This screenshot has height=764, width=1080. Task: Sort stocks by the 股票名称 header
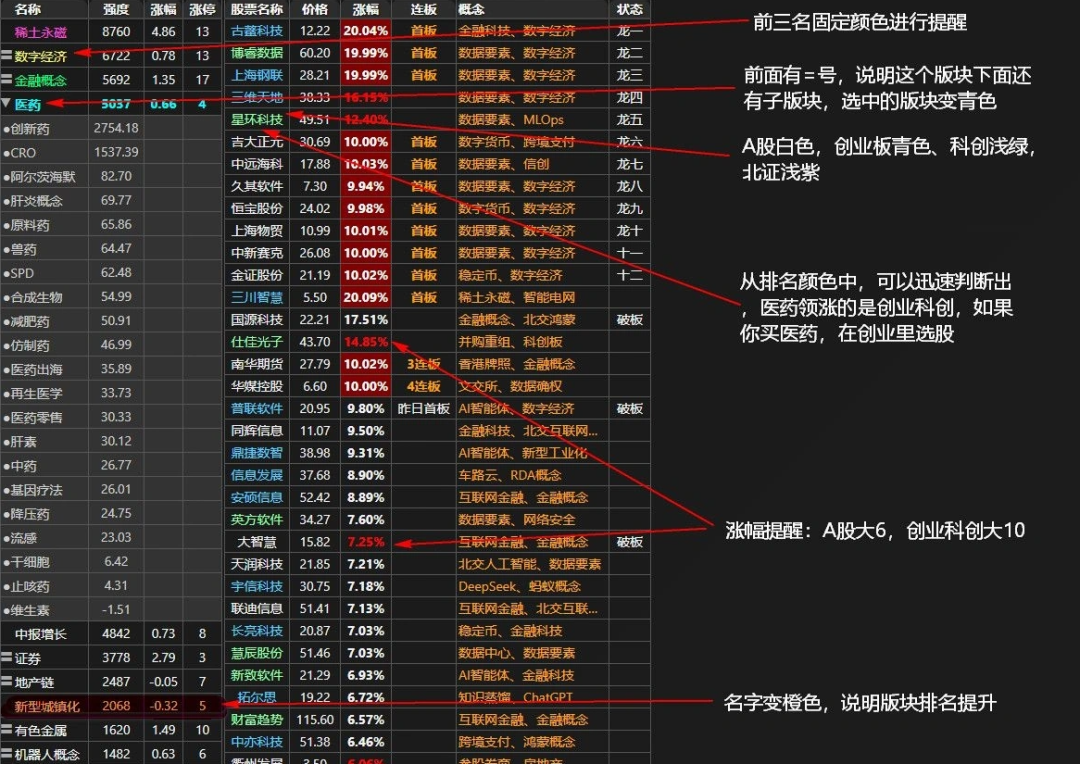(257, 10)
